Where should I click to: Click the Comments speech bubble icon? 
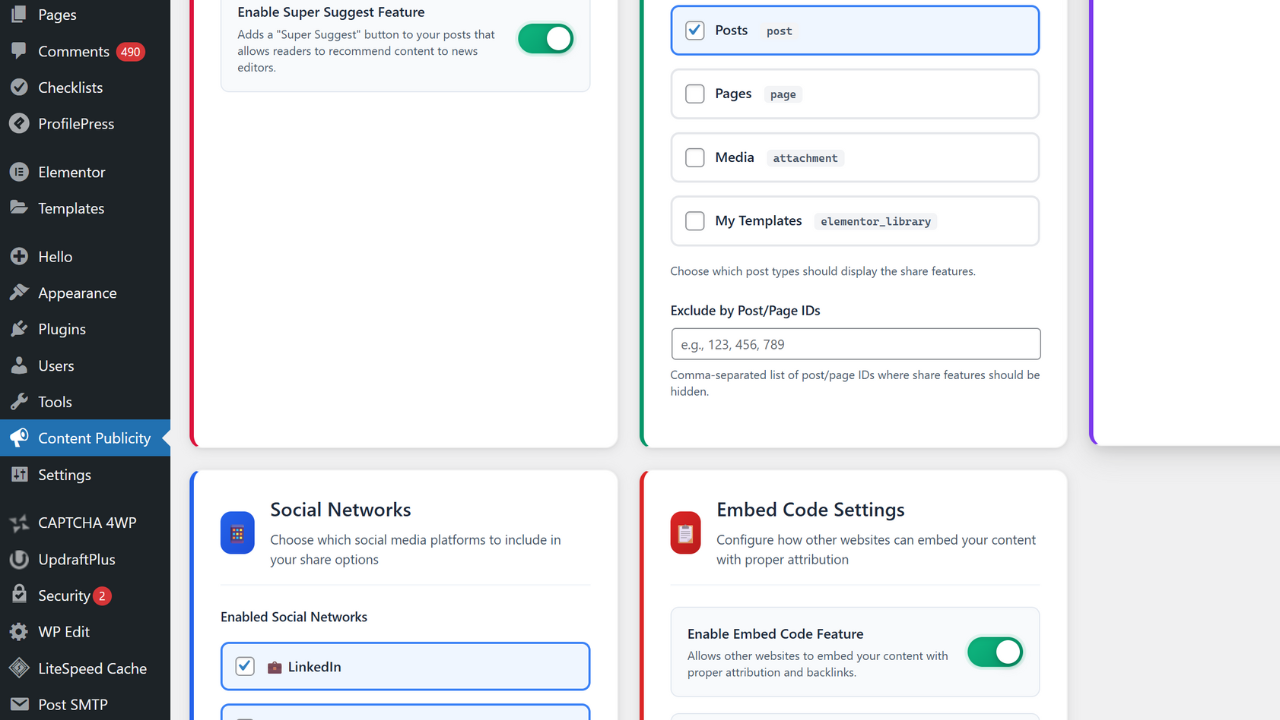[x=19, y=51]
